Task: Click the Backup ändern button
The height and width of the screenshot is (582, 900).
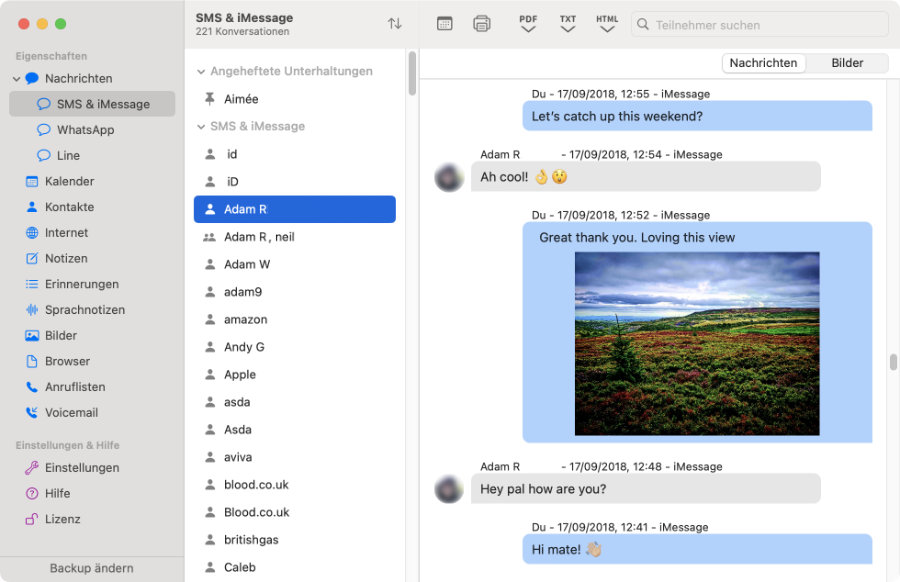Action: point(92,568)
